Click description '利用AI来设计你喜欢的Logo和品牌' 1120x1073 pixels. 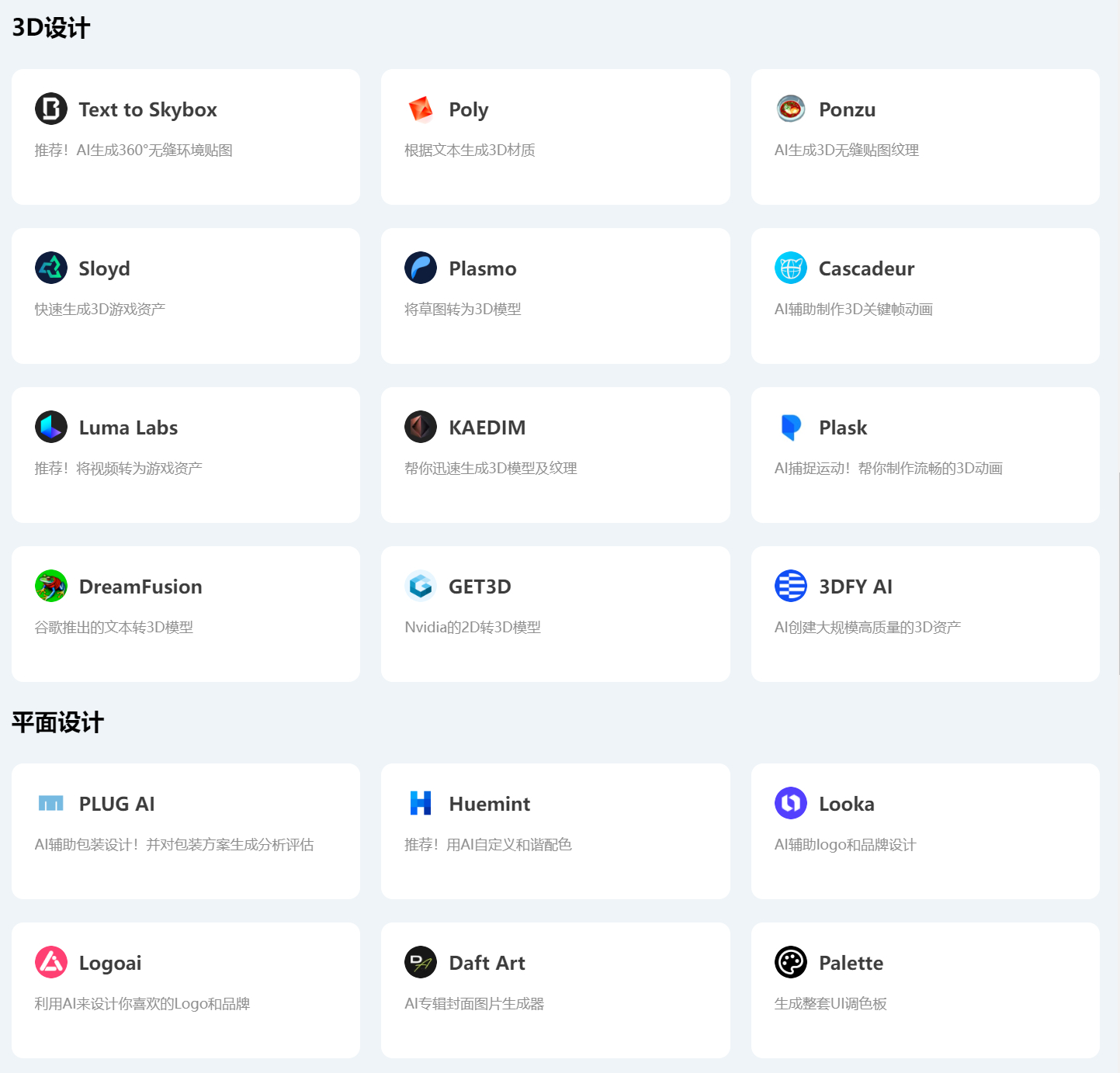click(142, 1003)
